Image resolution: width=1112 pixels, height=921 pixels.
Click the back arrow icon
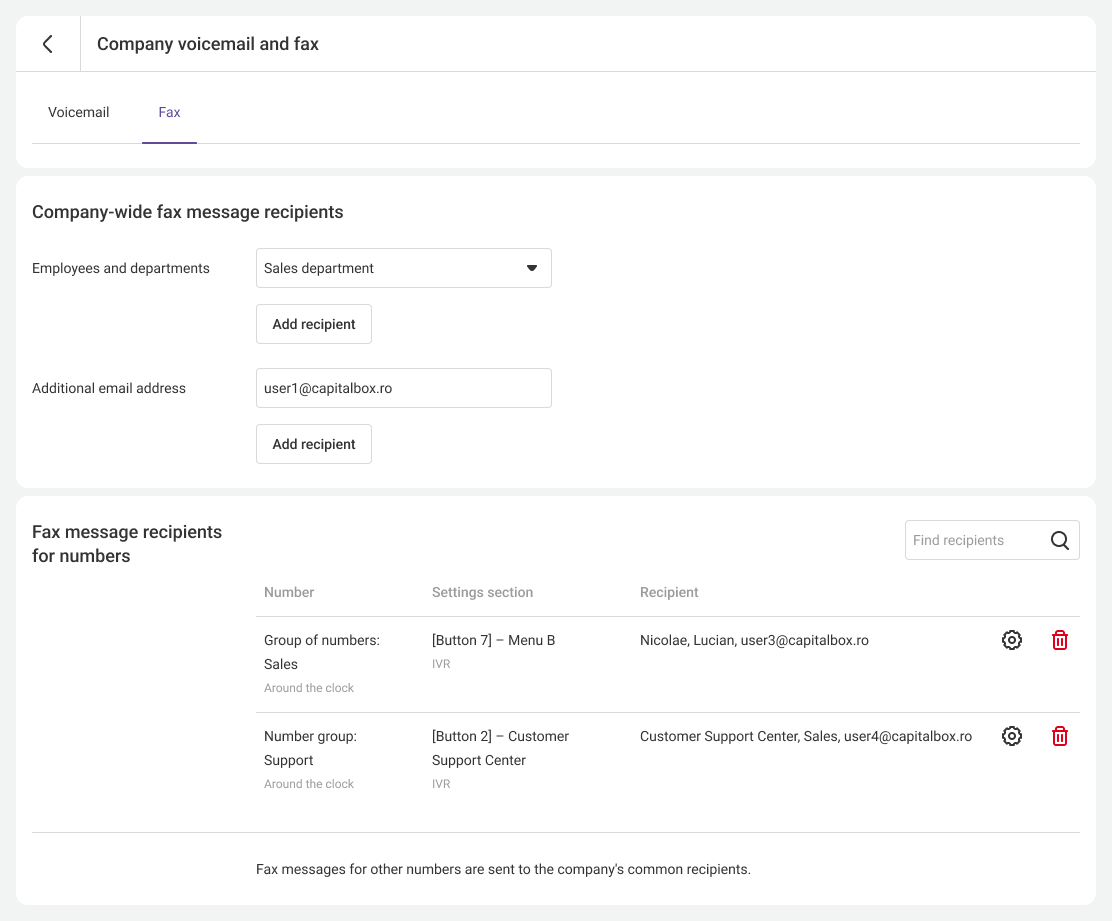(x=47, y=44)
